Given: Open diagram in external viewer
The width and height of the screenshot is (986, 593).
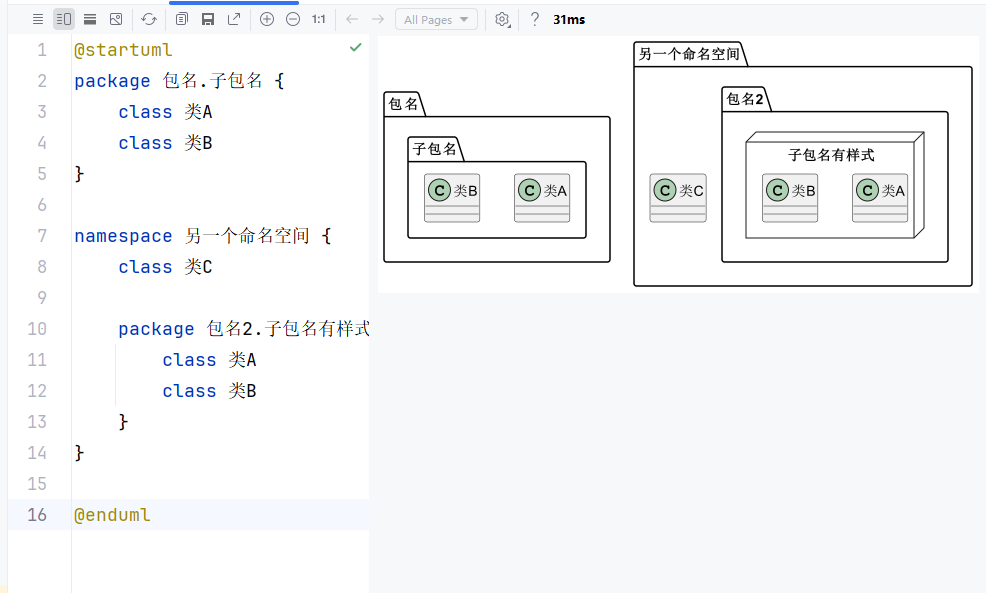Looking at the screenshot, I should 234,19.
